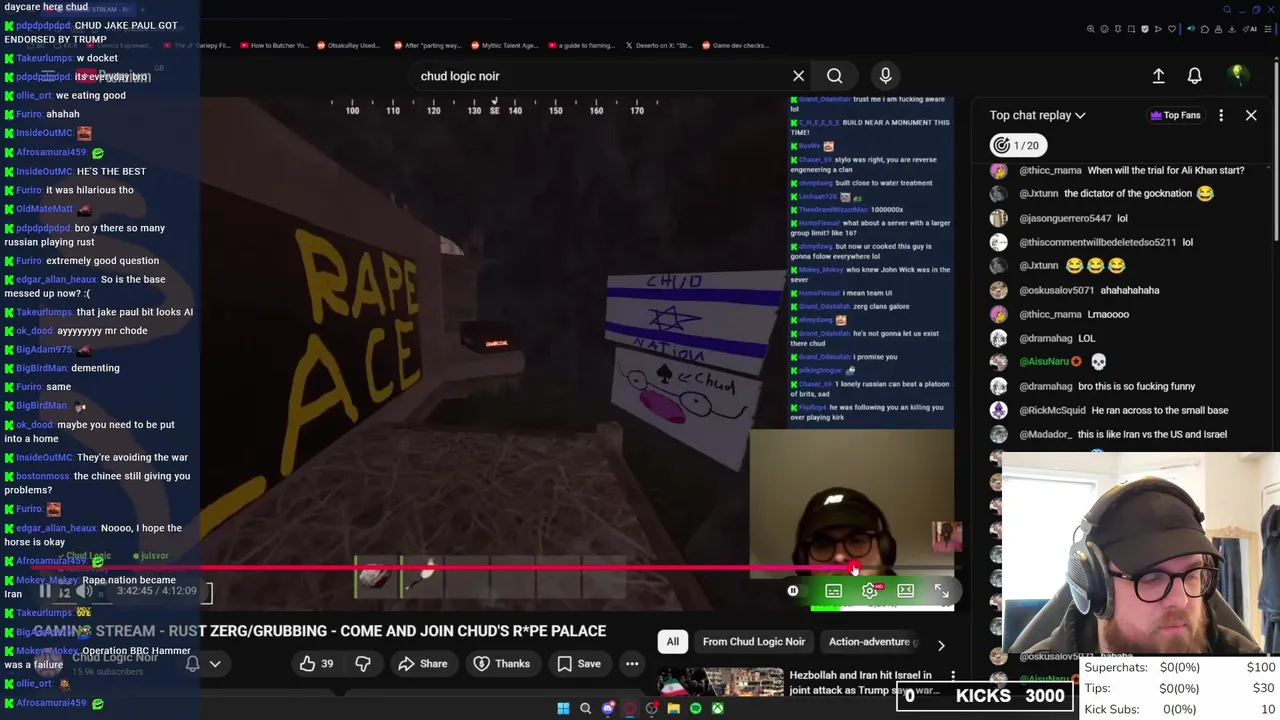Open browser downloads icon
The image size is (1280, 720).
tap(1232, 29)
